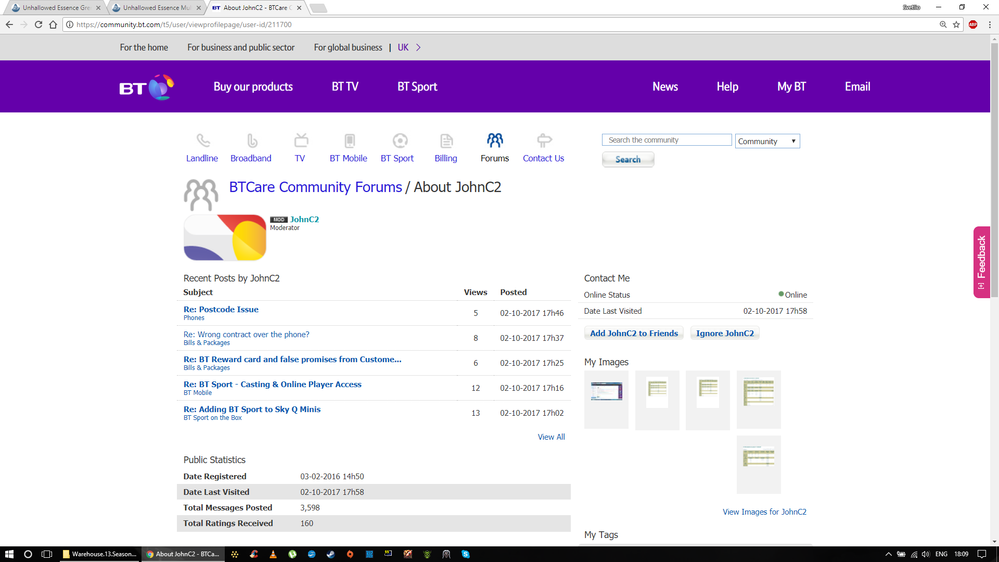Select the TV icon in the community nav
999x562 pixels.
pyautogui.click(x=301, y=140)
